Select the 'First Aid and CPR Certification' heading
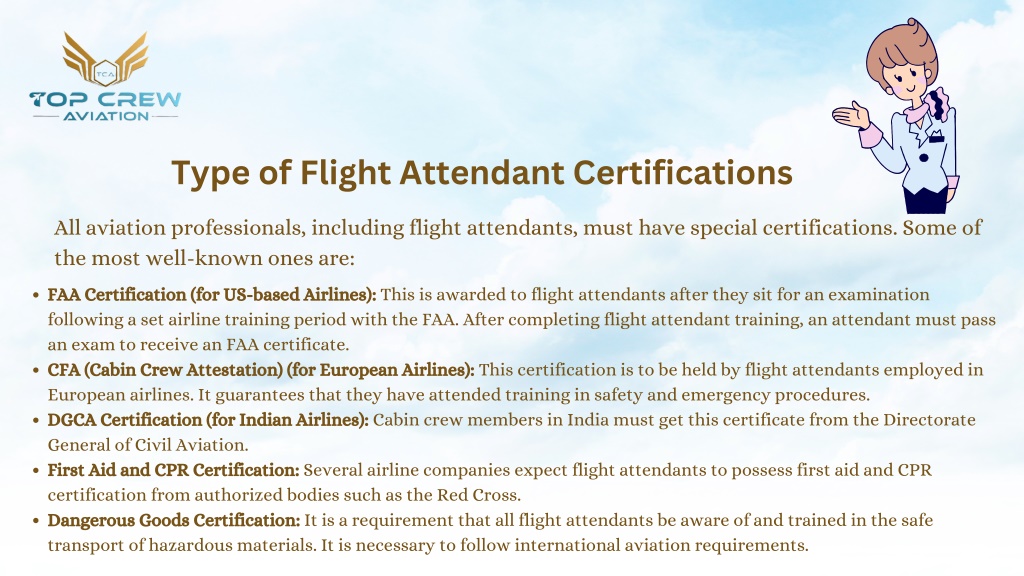Screen dimensions: 1024x576 pos(173,470)
